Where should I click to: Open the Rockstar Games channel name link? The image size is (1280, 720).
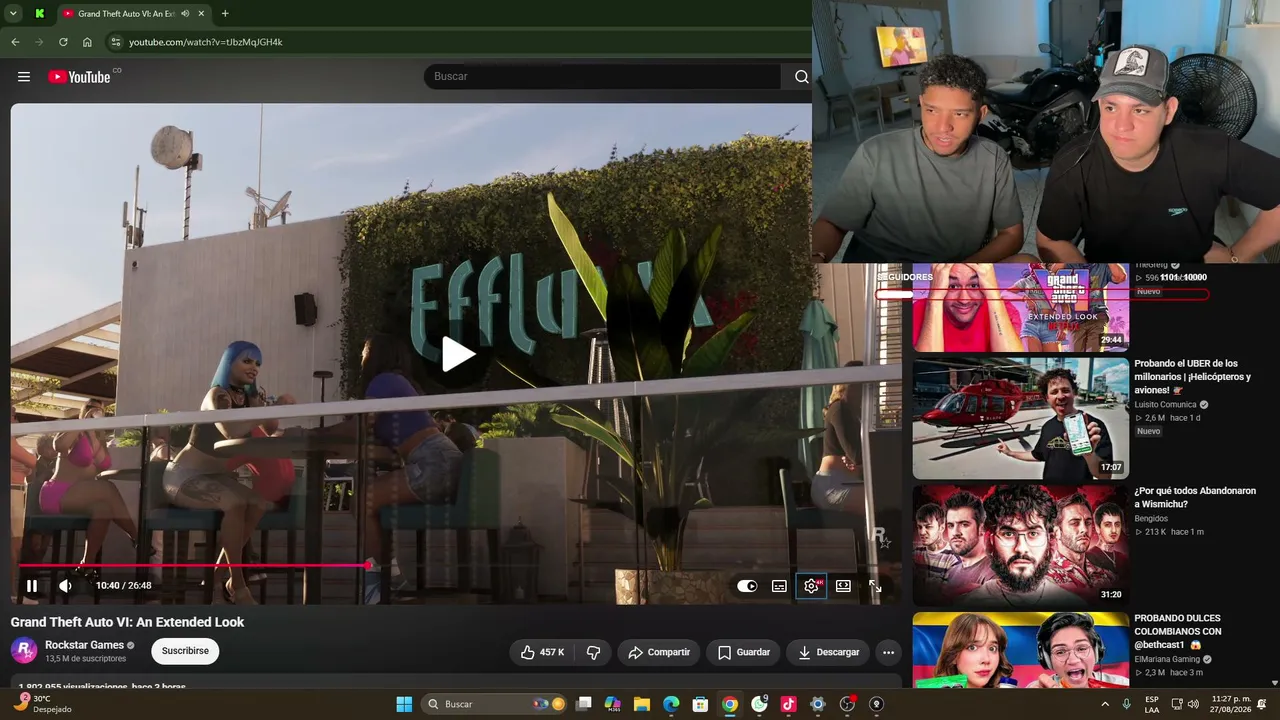pos(84,645)
